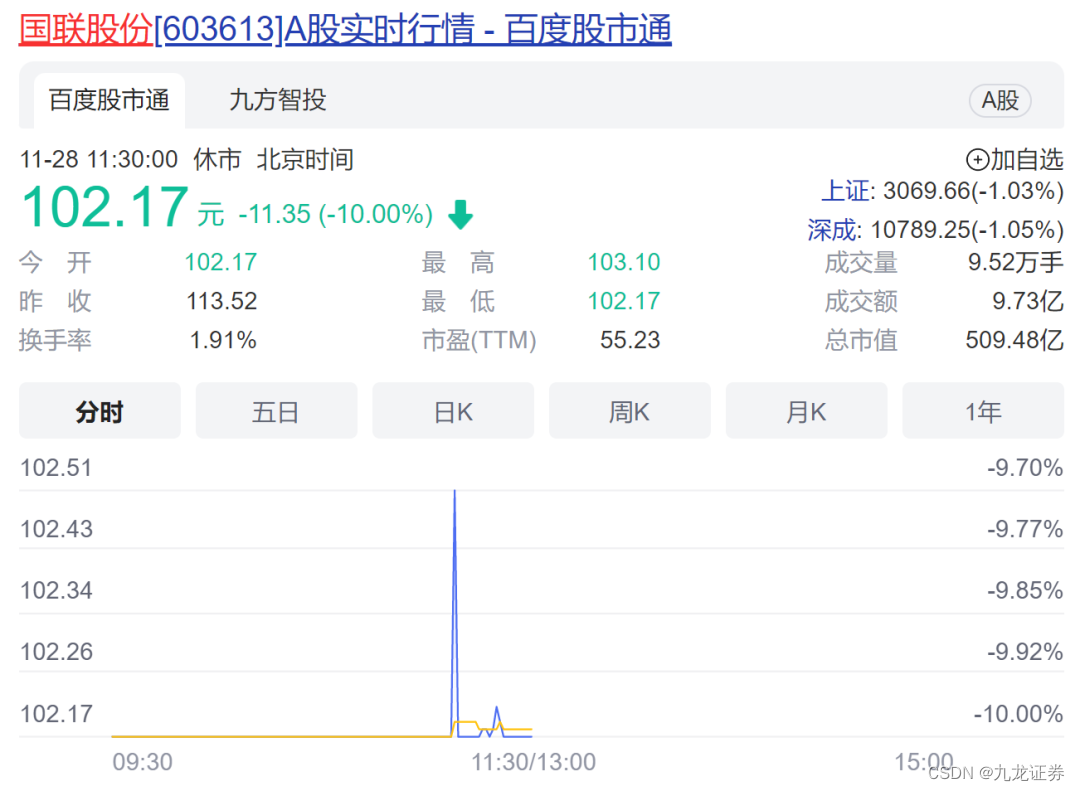The image size is (1080, 791).
Task: Select the 分时 chart tab
Action: [x=100, y=411]
